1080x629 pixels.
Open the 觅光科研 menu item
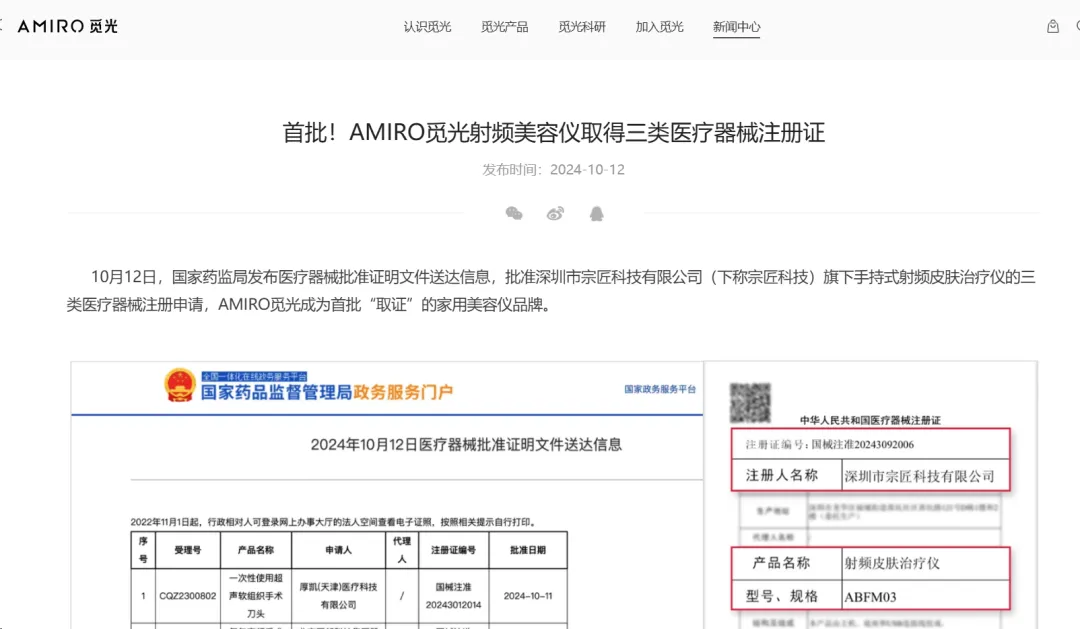pyautogui.click(x=582, y=27)
